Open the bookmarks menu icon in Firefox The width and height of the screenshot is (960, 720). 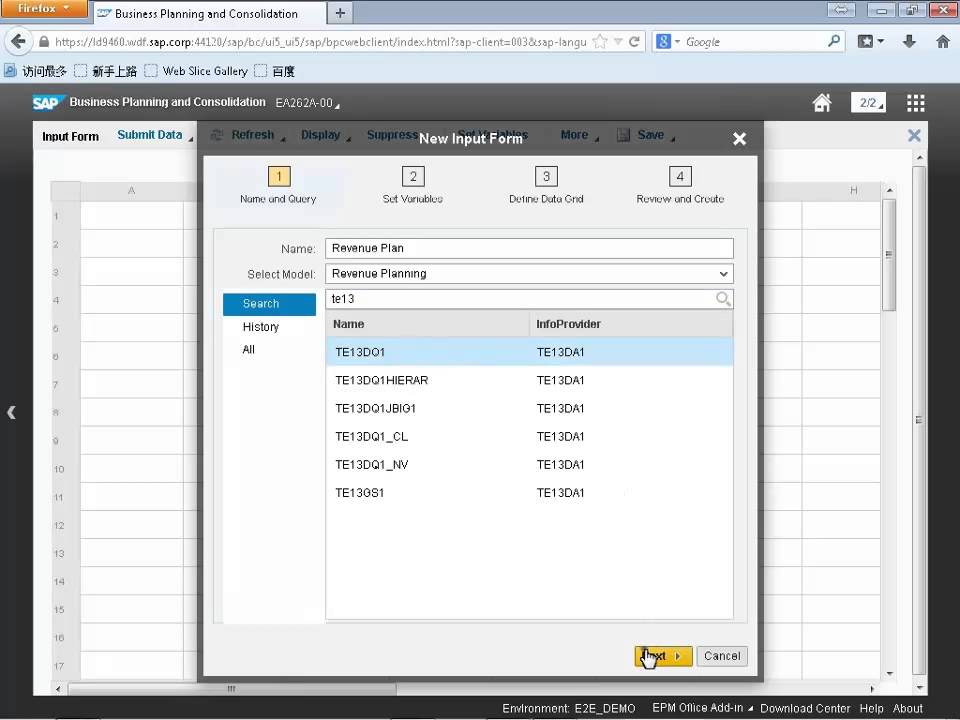[870, 42]
